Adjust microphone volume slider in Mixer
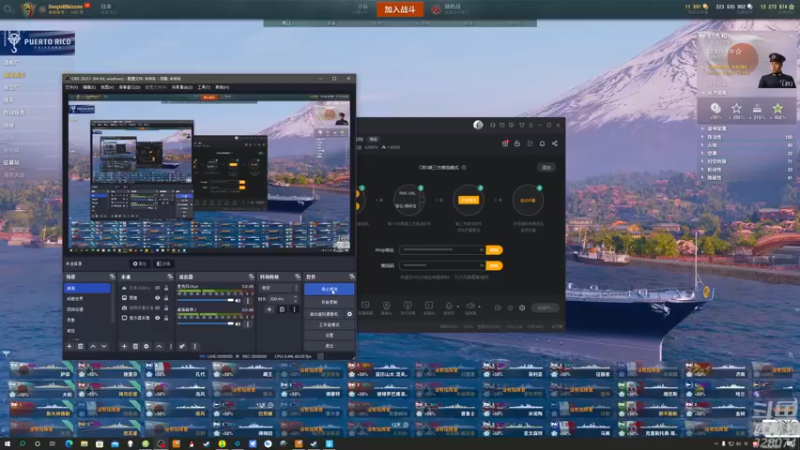 (x=205, y=301)
